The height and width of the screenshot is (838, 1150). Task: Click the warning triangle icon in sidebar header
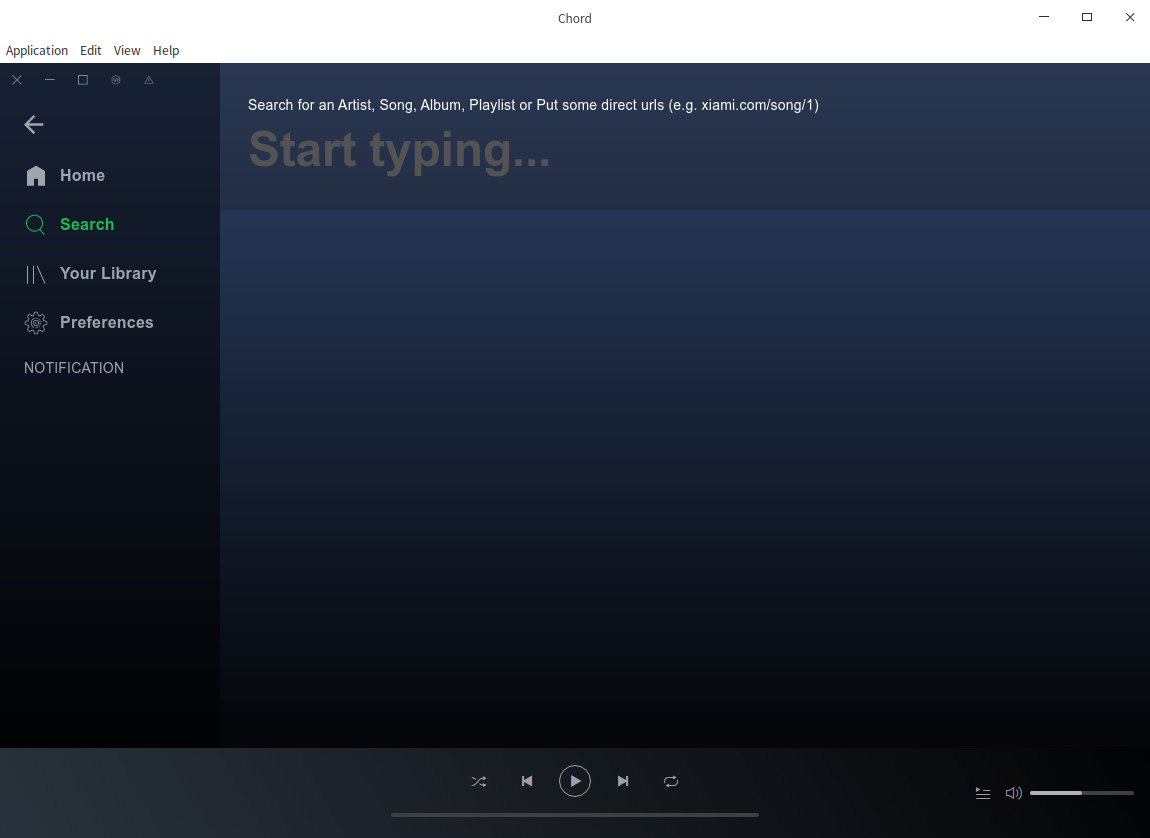tap(149, 80)
